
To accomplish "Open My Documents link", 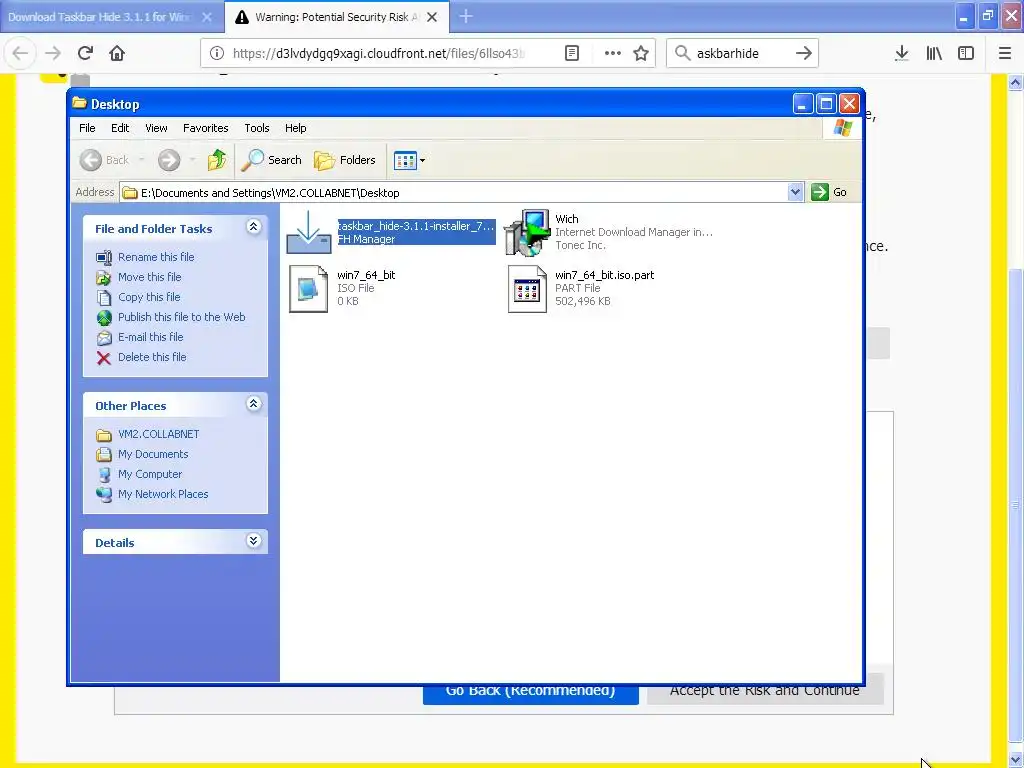I will click(153, 455).
